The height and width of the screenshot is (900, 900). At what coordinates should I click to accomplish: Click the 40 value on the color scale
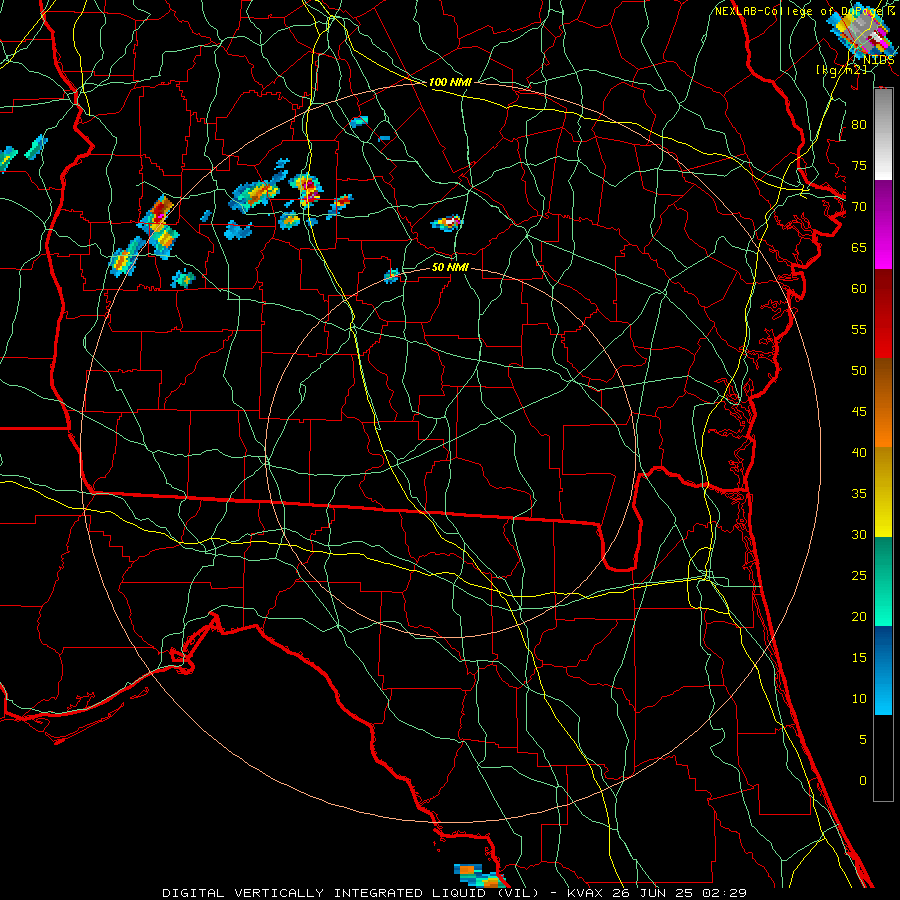coord(859,452)
